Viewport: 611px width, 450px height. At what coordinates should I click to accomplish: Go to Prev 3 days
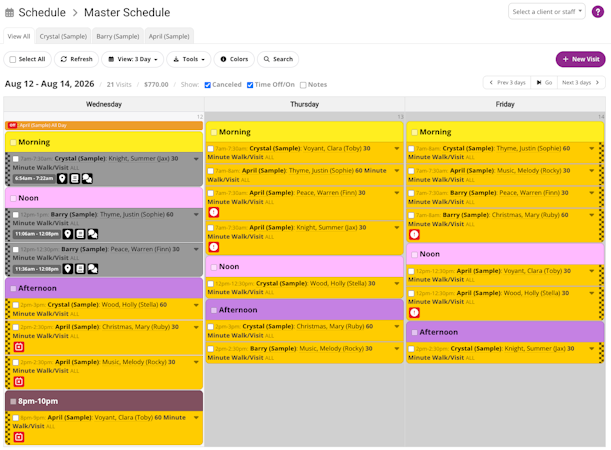507,83
